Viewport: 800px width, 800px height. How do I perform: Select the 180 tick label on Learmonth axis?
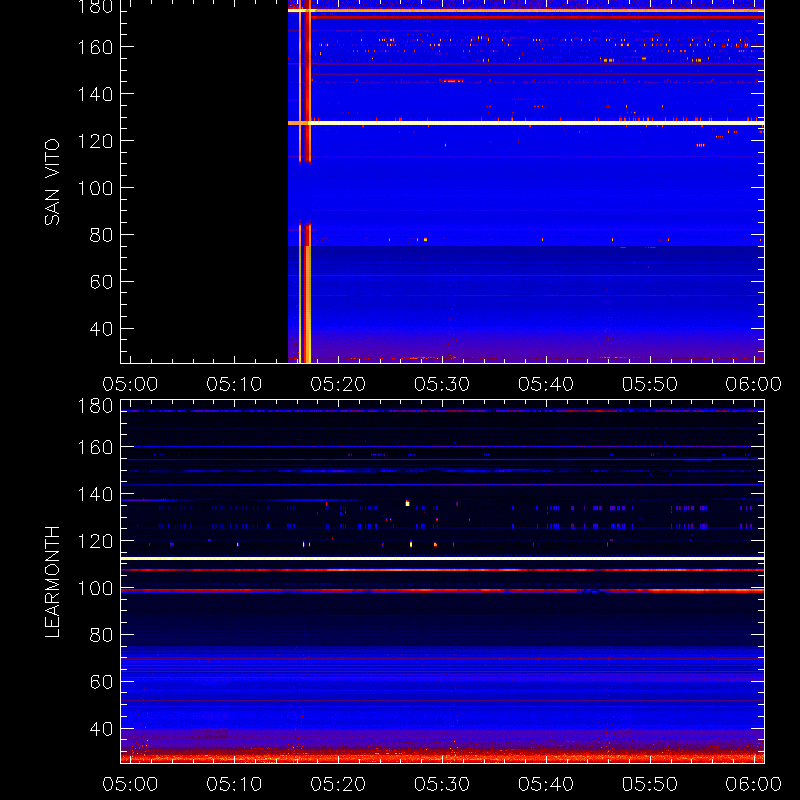[x=95, y=406]
